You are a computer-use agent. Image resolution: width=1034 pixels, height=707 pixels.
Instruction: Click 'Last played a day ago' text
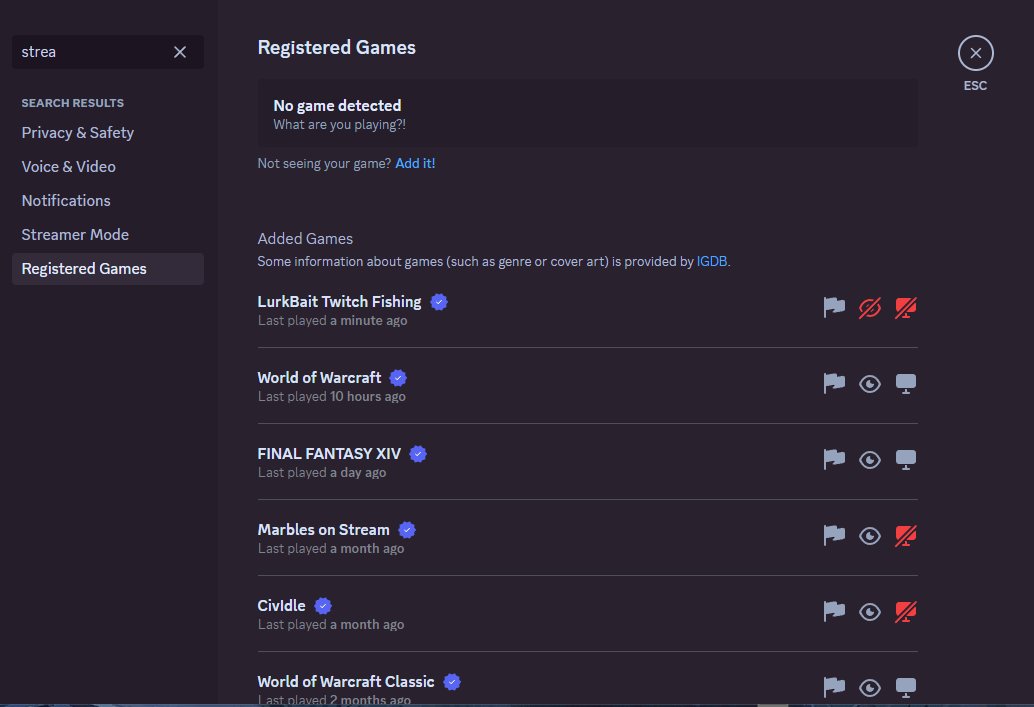tap(322, 472)
